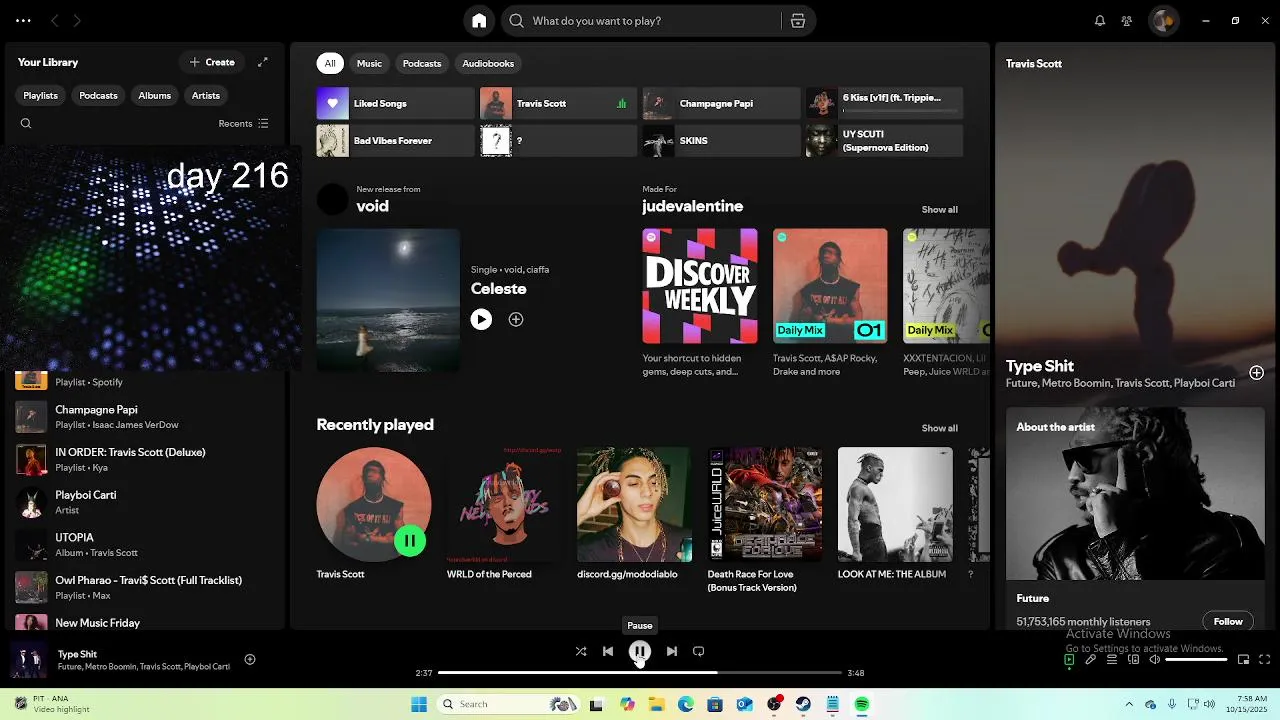The height and width of the screenshot is (720, 1280).
Task: Skip to next track
Action: click(672, 651)
